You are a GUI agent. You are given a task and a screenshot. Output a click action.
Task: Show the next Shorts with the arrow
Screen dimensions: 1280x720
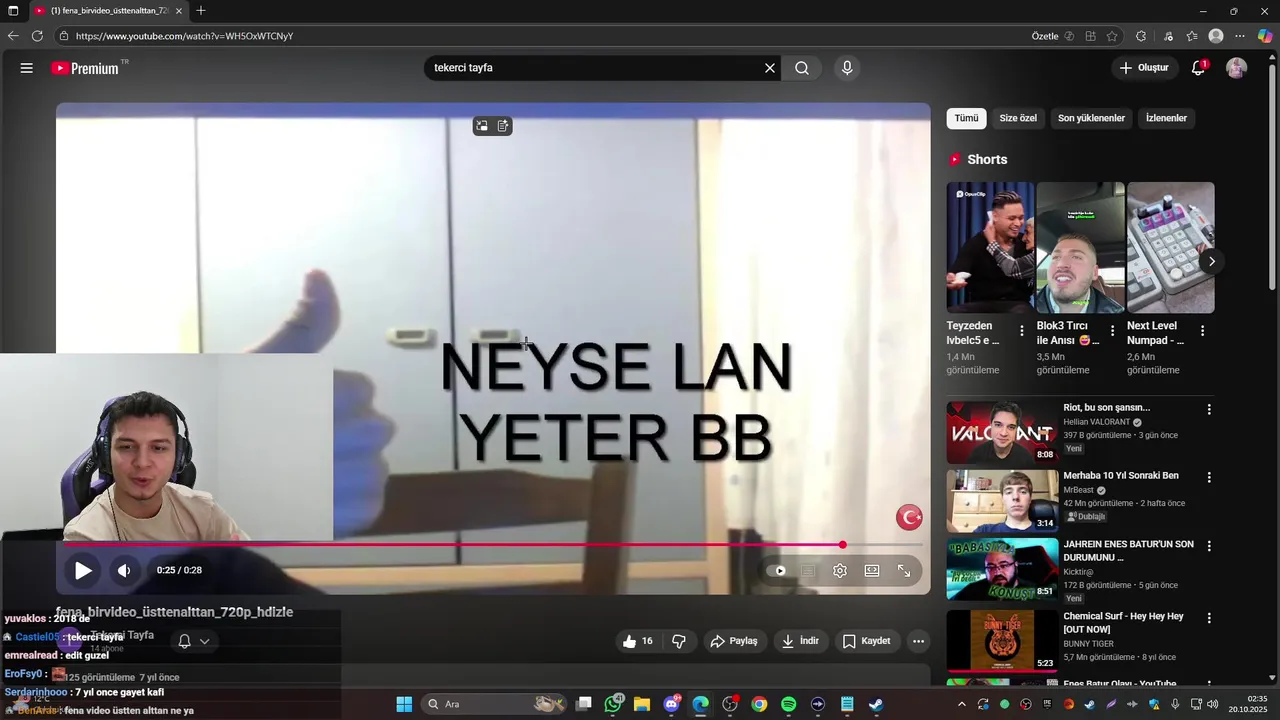1211,262
